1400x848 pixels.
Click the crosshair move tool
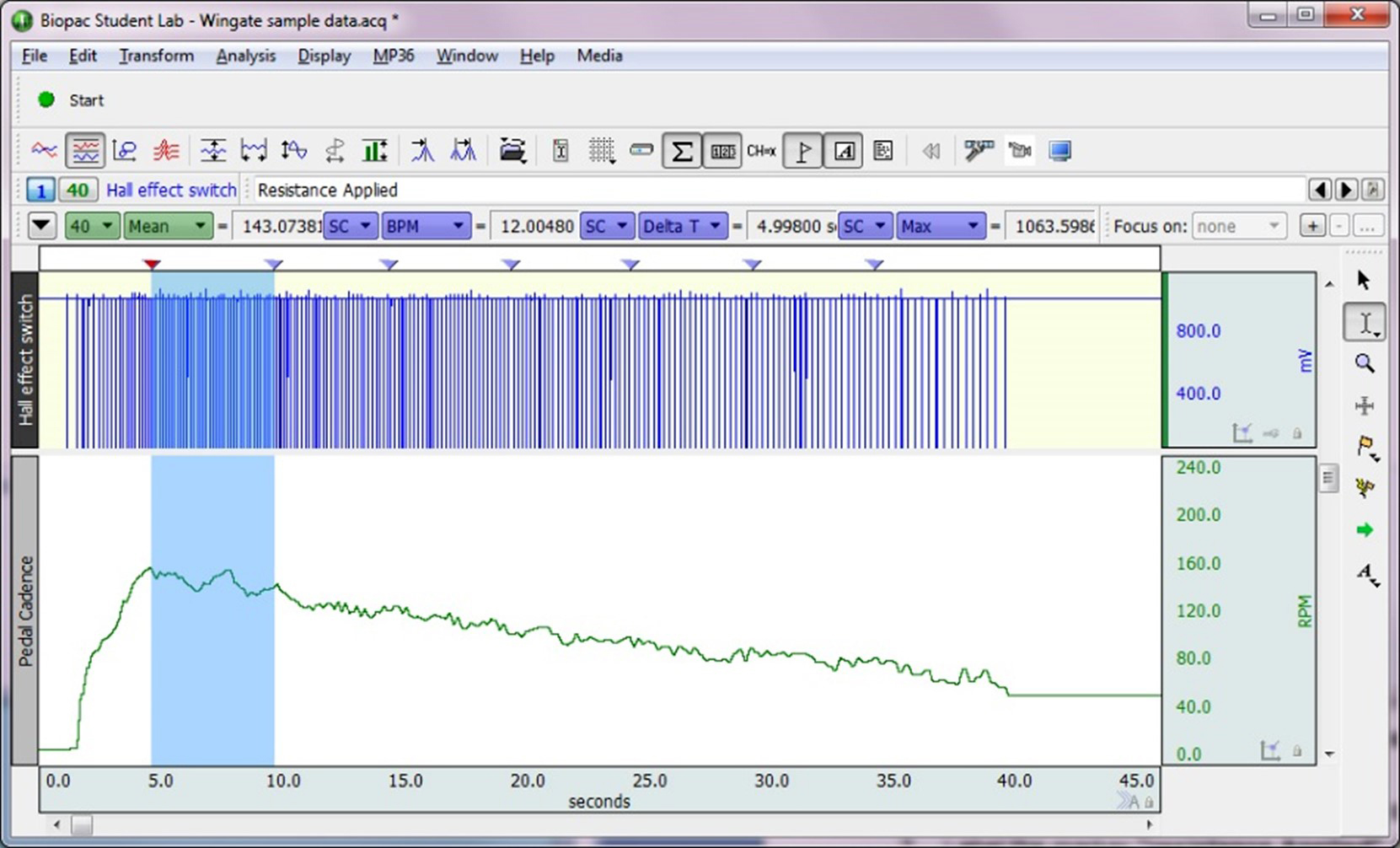1364,405
